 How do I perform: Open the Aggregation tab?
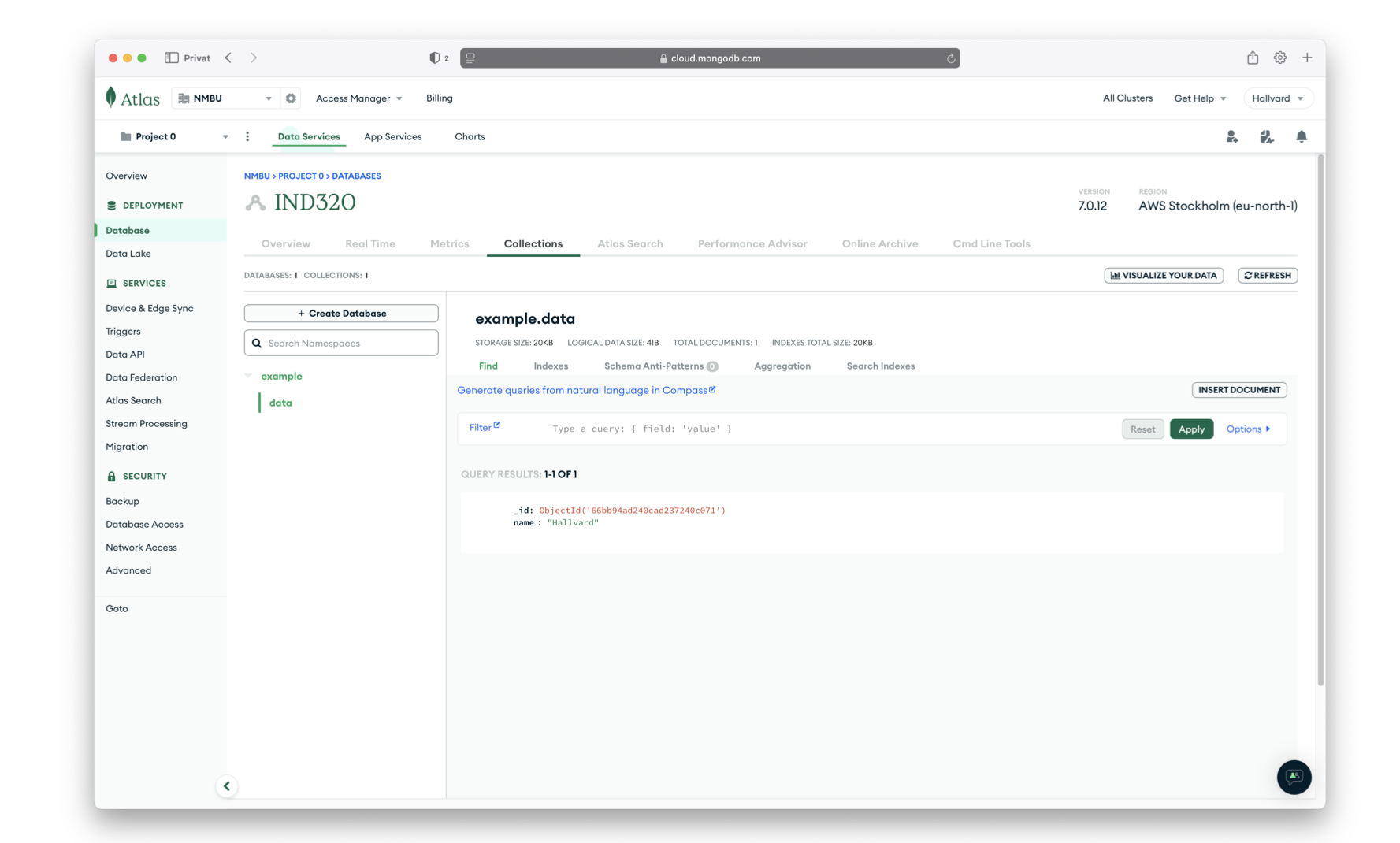point(782,366)
